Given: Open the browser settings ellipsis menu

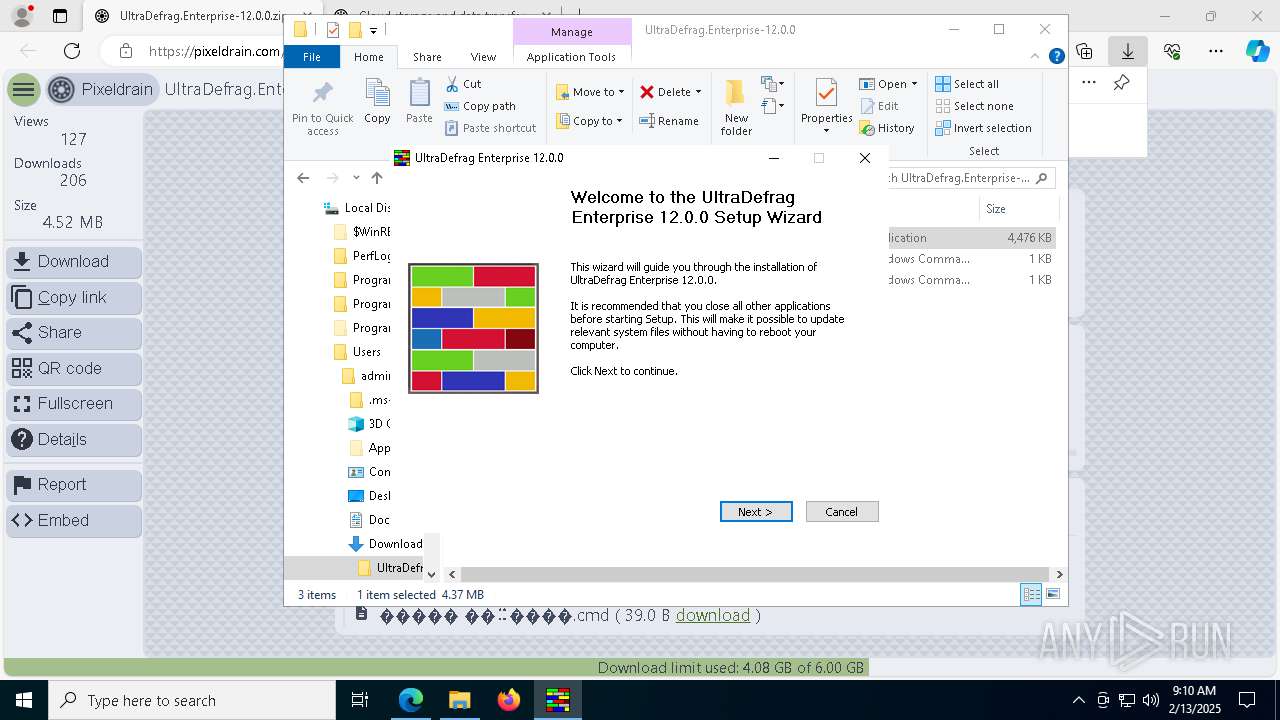Looking at the screenshot, I should (1216, 51).
